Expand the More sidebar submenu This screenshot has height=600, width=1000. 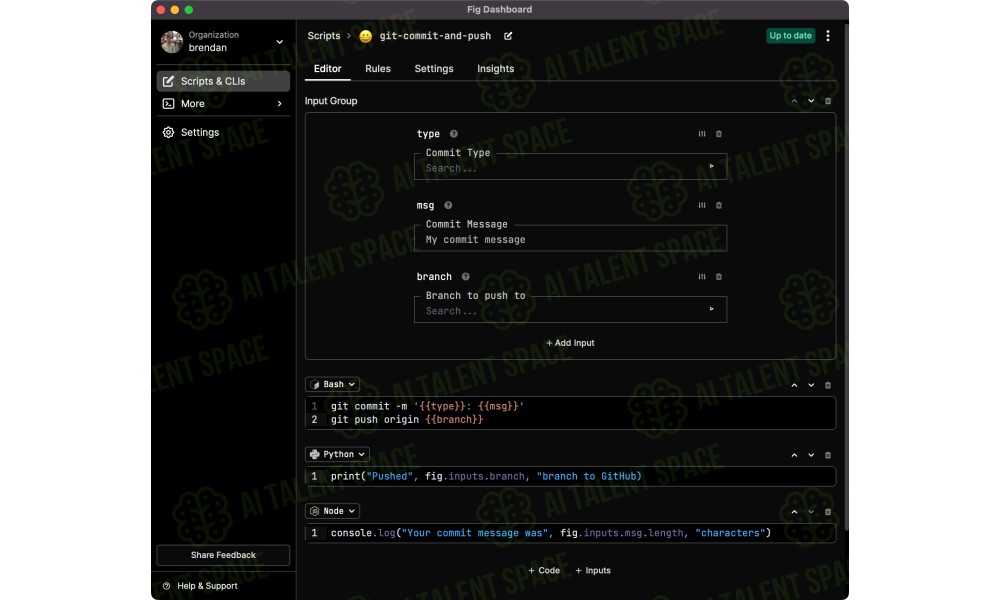(279, 104)
